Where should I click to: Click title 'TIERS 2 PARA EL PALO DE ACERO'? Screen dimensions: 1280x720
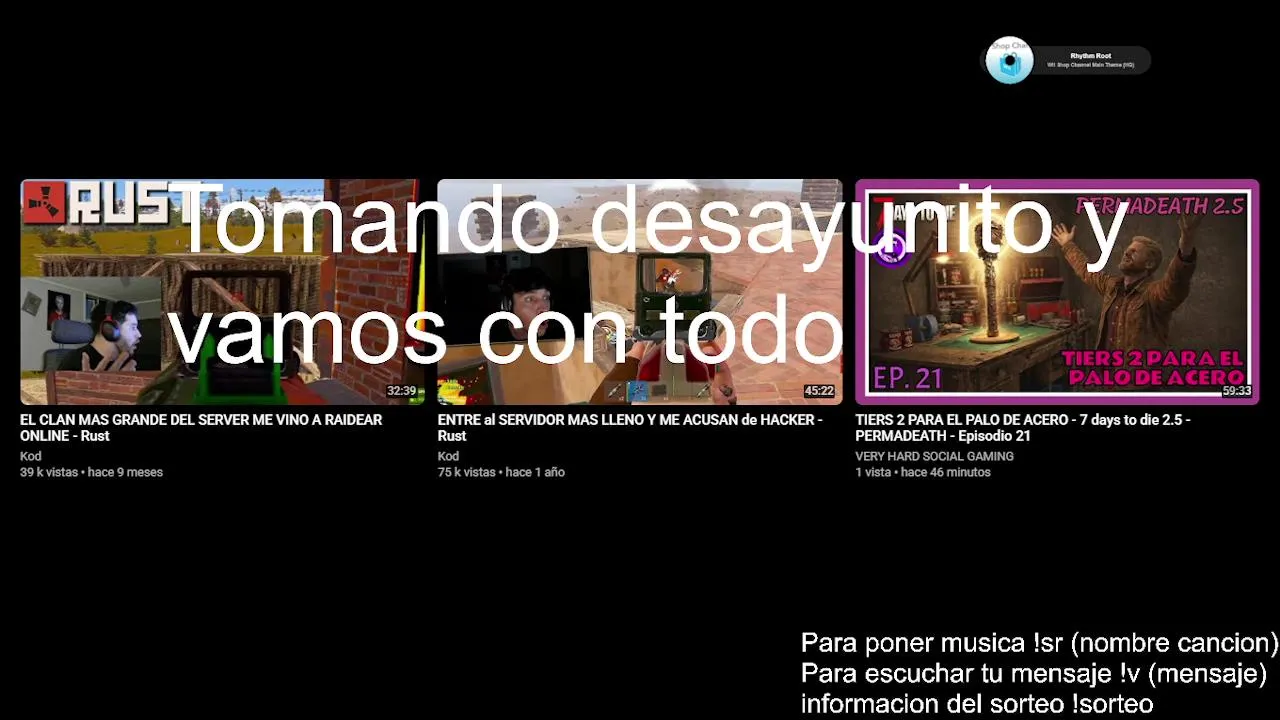[x=1022, y=428]
